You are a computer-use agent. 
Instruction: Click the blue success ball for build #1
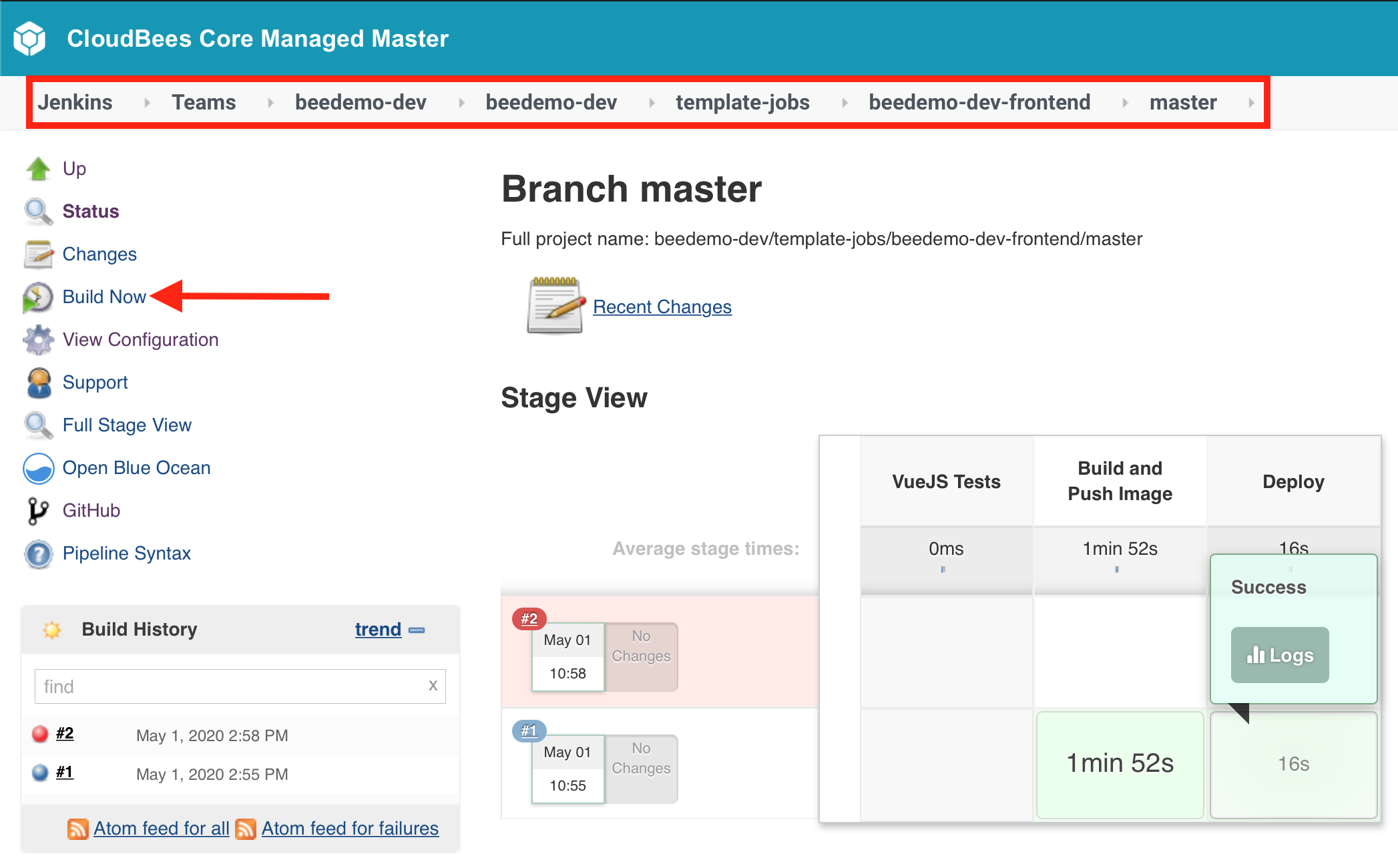pyautogui.click(x=40, y=773)
